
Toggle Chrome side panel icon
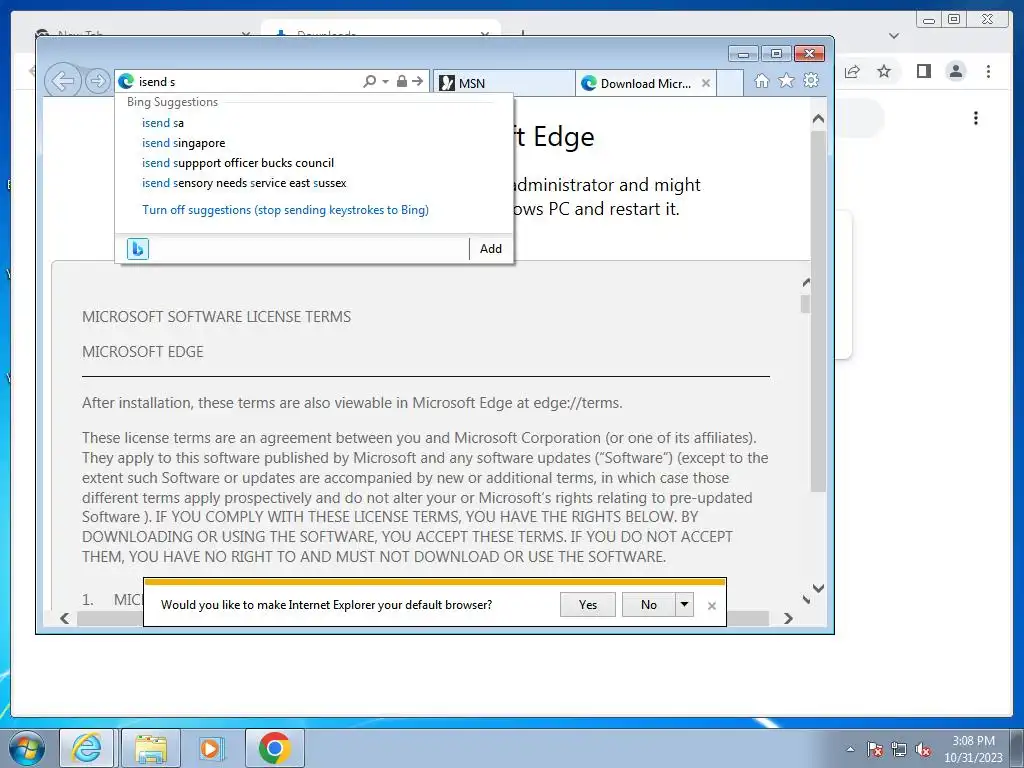point(923,71)
